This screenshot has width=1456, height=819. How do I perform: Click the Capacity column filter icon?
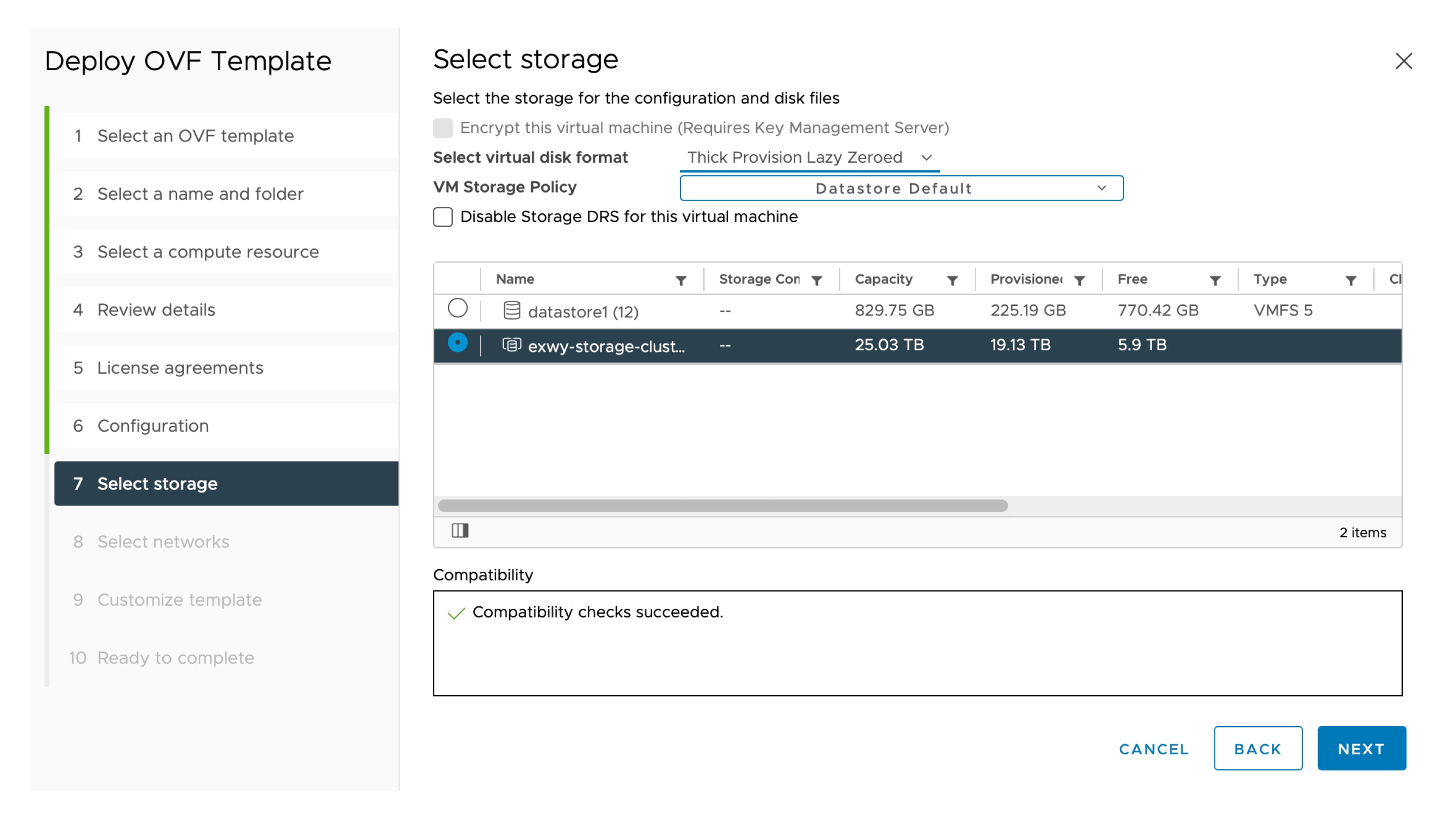952,281
